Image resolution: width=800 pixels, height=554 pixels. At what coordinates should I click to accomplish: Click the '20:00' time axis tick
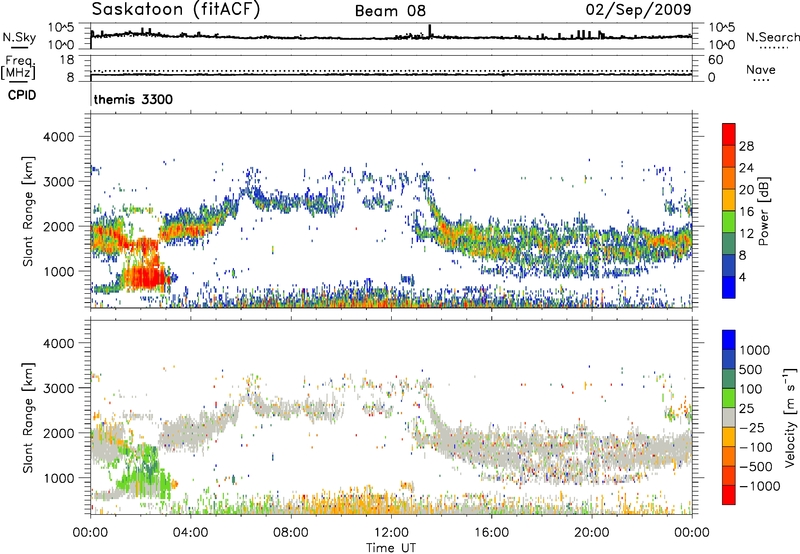[591, 533]
